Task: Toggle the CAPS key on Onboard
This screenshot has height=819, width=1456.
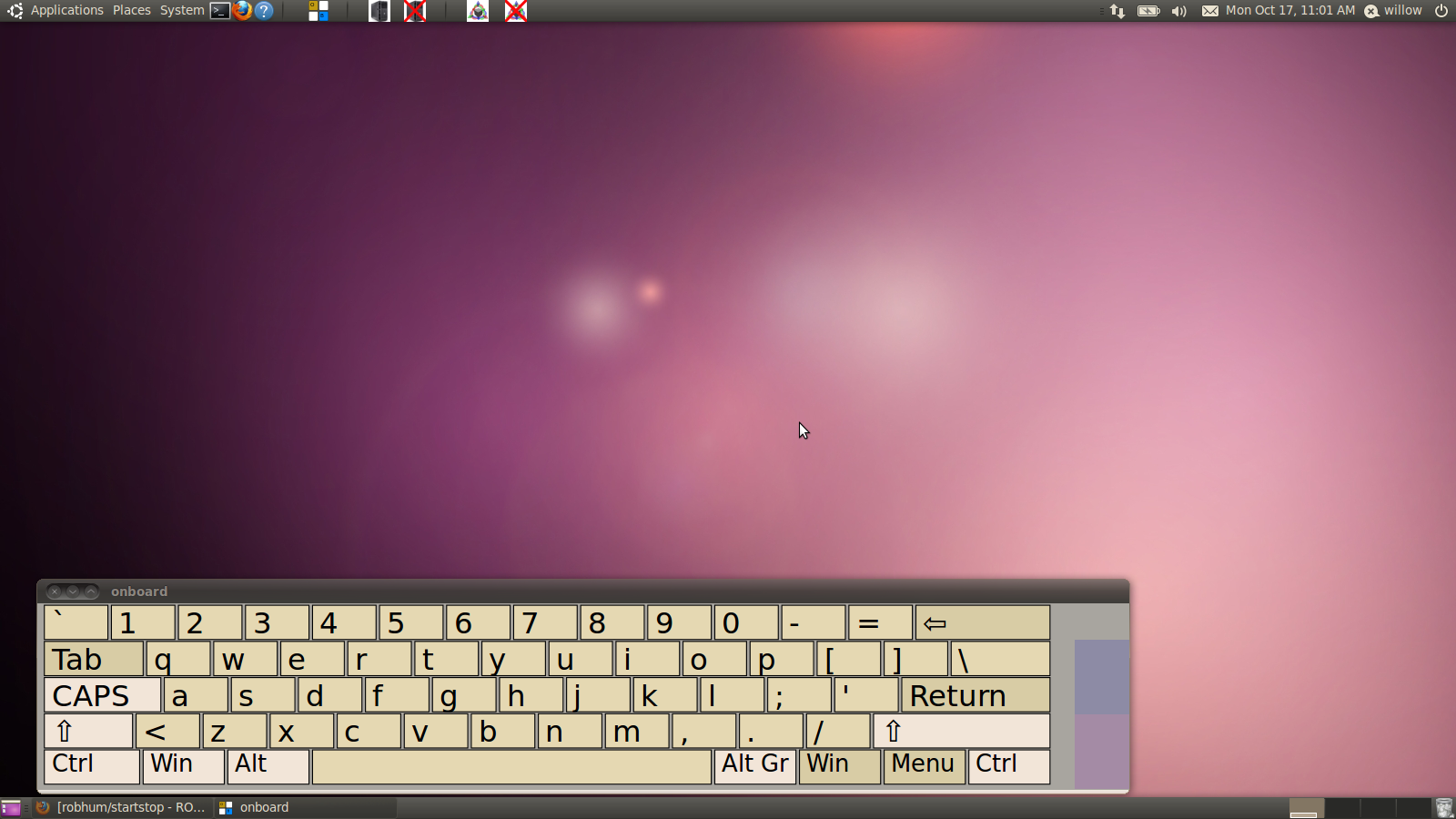Action: point(102,696)
